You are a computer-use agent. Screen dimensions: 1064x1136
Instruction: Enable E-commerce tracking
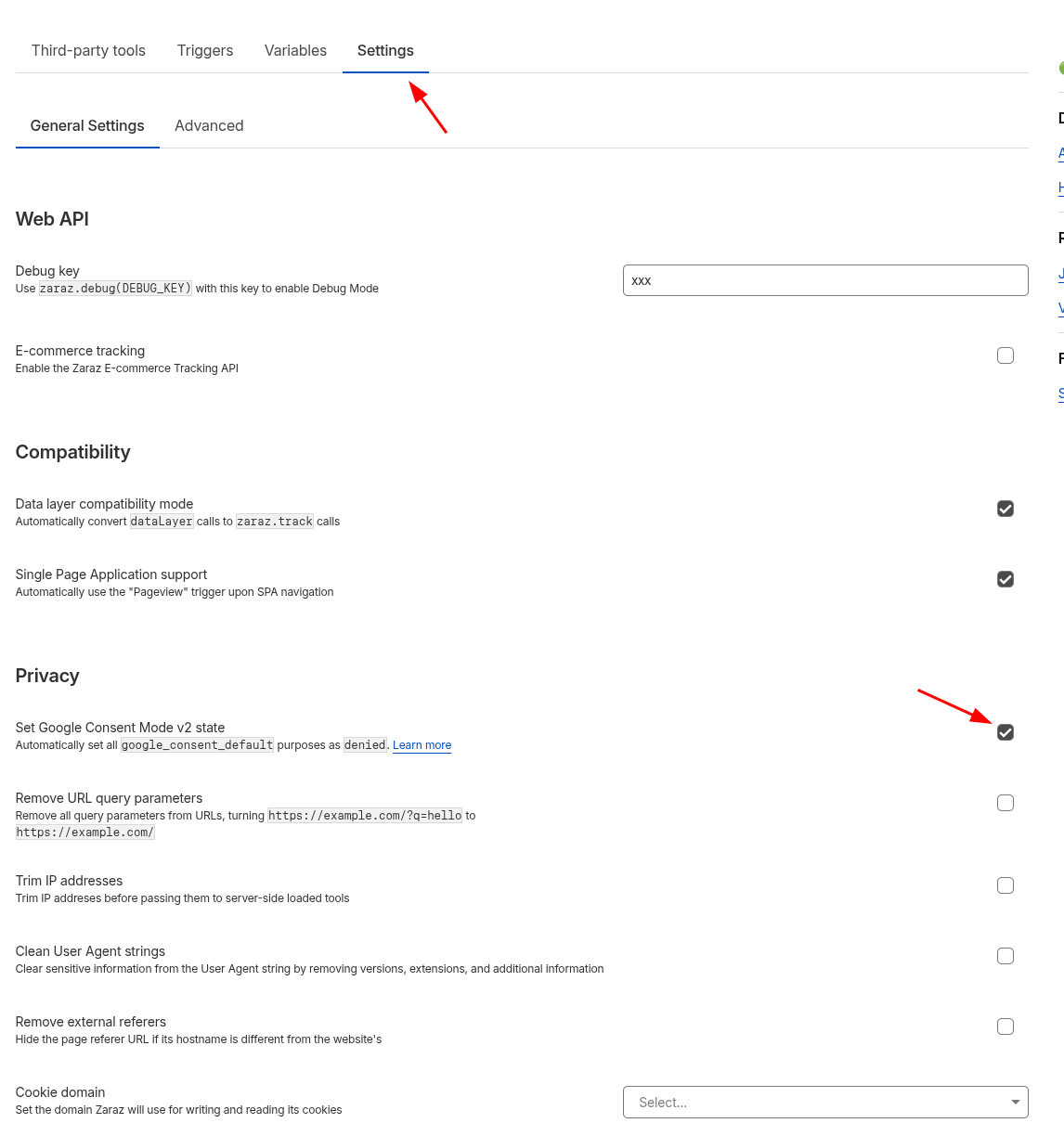pyautogui.click(x=1006, y=355)
